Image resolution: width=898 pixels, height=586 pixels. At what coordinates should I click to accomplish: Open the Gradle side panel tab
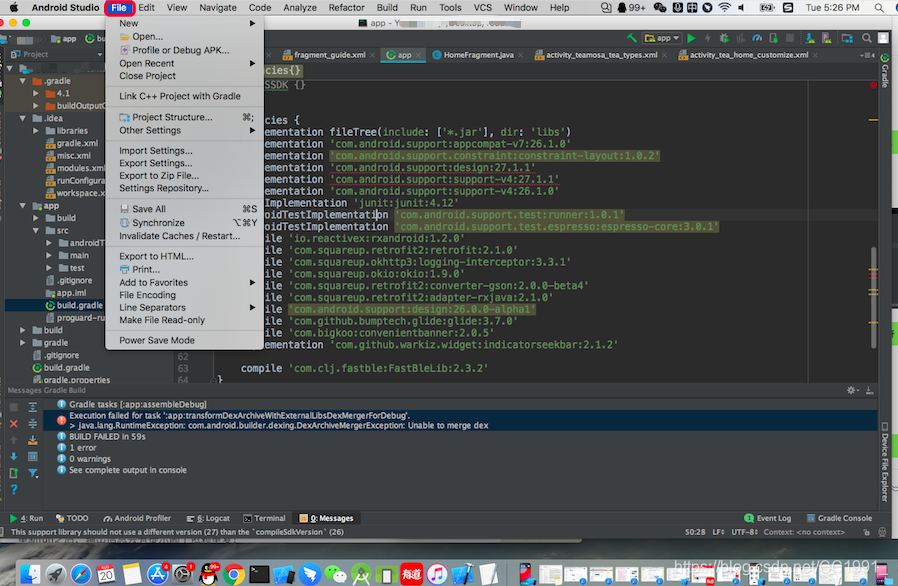(885, 71)
